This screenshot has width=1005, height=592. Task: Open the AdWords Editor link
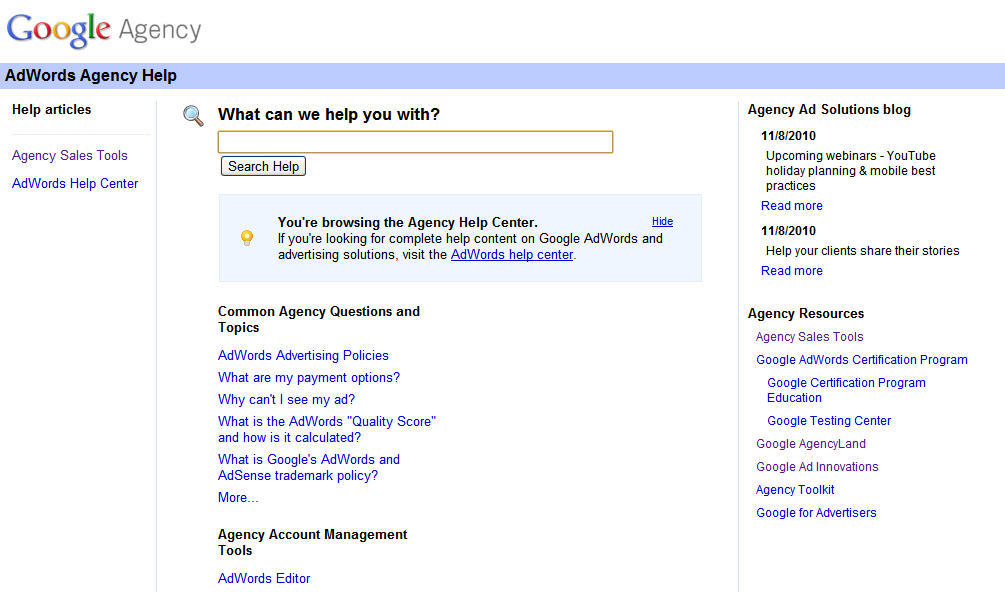point(264,579)
